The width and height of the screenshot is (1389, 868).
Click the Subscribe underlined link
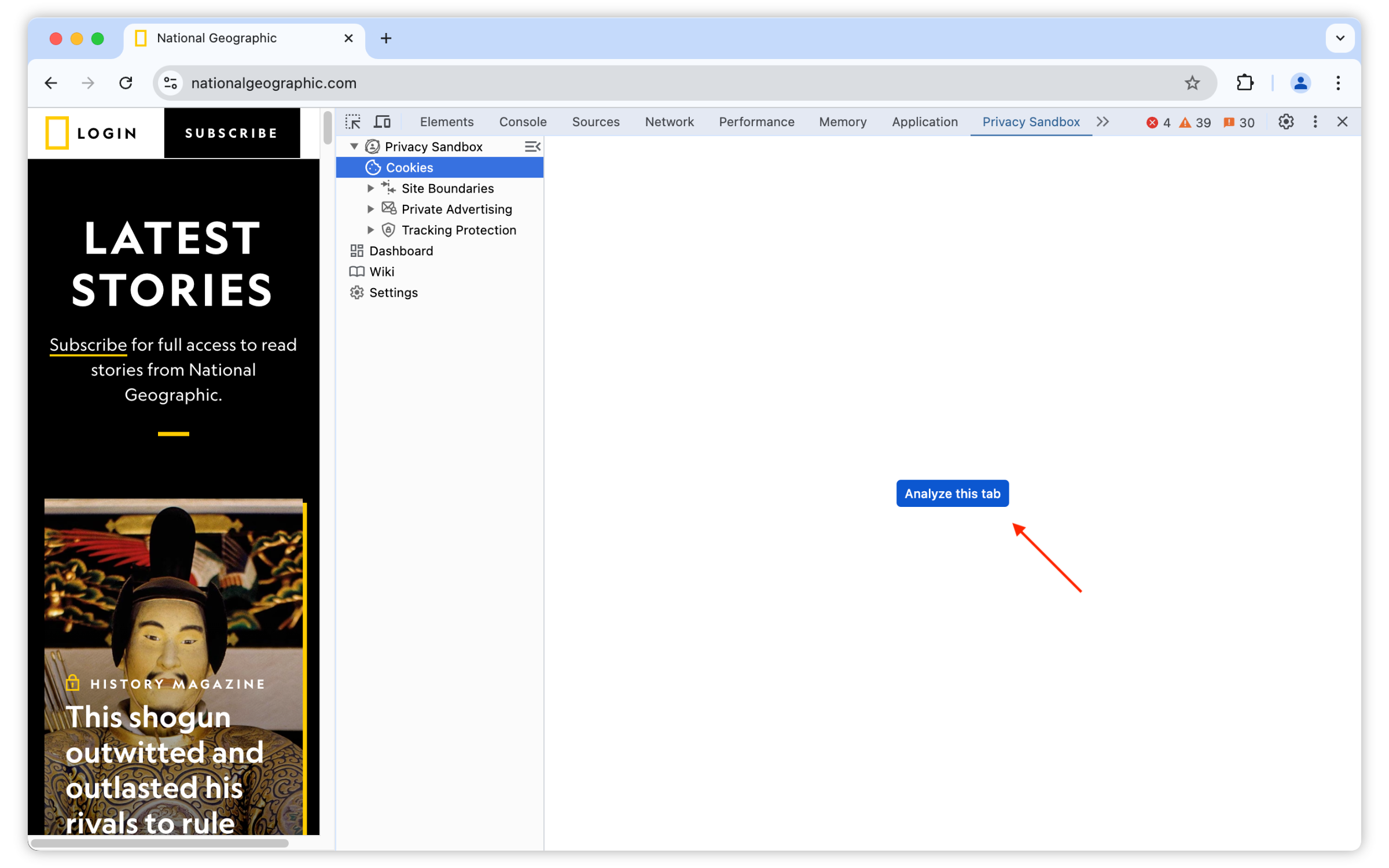88,345
